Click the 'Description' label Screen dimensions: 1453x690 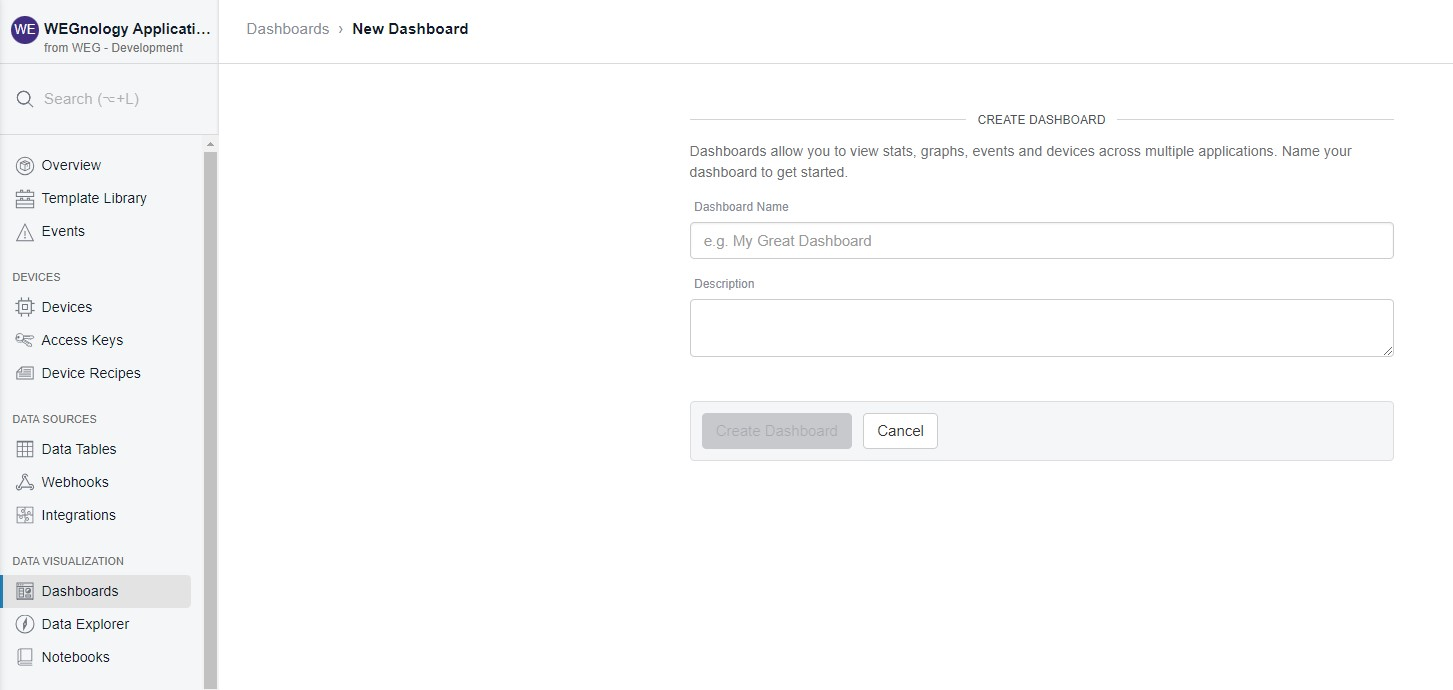[x=724, y=284]
